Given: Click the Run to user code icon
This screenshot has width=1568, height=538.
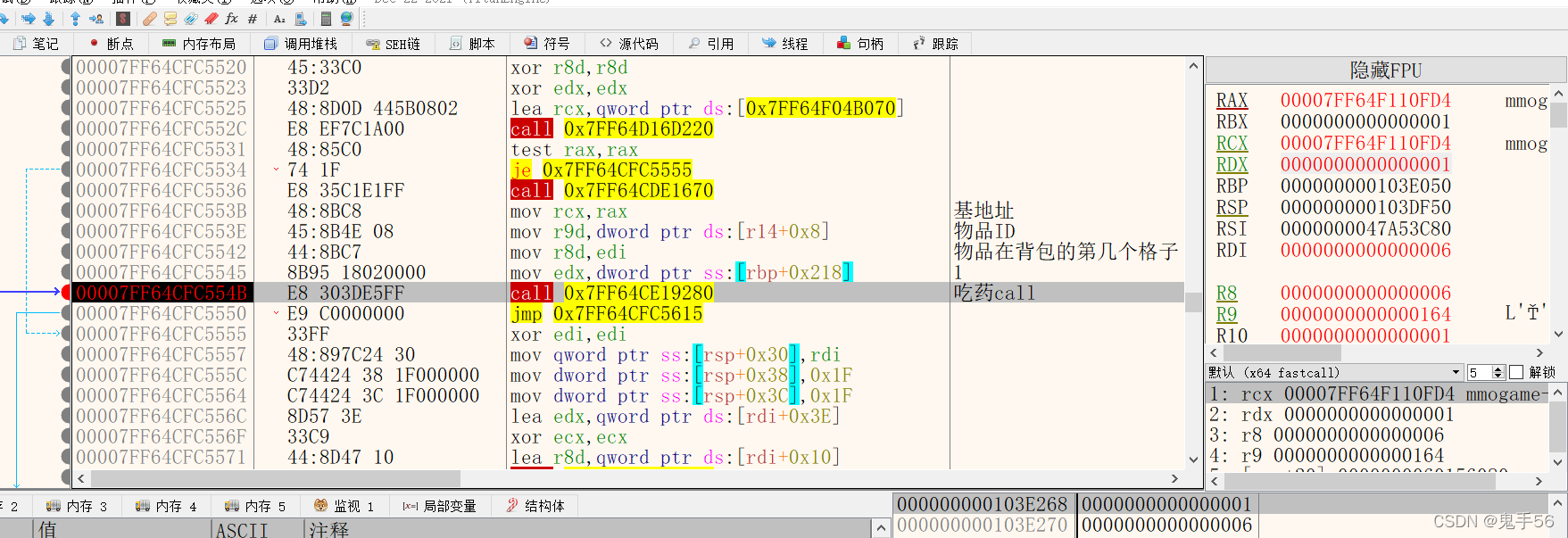Looking at the screenshot, I should (x=95, y=18).
